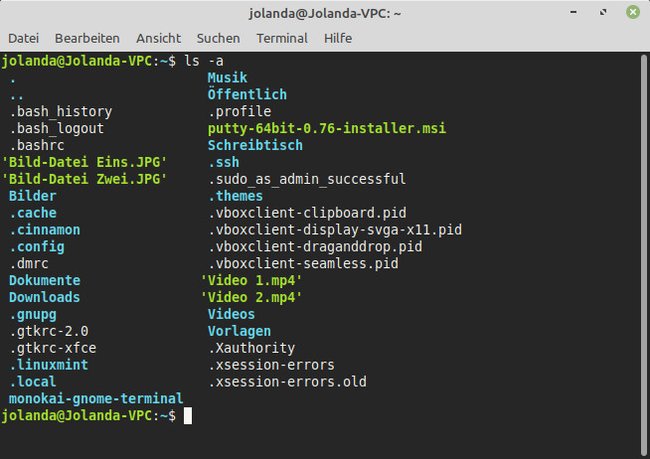This screenshot has height=459, width=650.
Task: Click the .sudo_as_admin_successful entry
Action: (307, 179)
